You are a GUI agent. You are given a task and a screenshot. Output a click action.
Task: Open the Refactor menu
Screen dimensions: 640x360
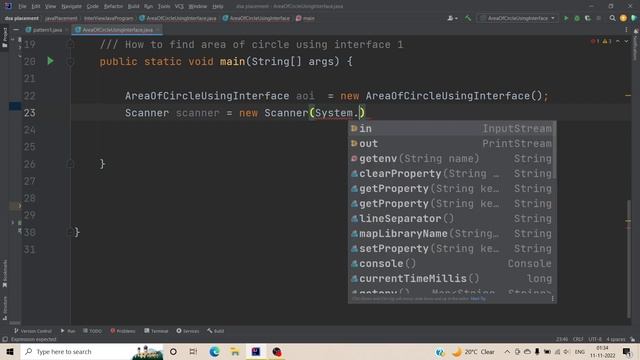[x=113, y=7]
